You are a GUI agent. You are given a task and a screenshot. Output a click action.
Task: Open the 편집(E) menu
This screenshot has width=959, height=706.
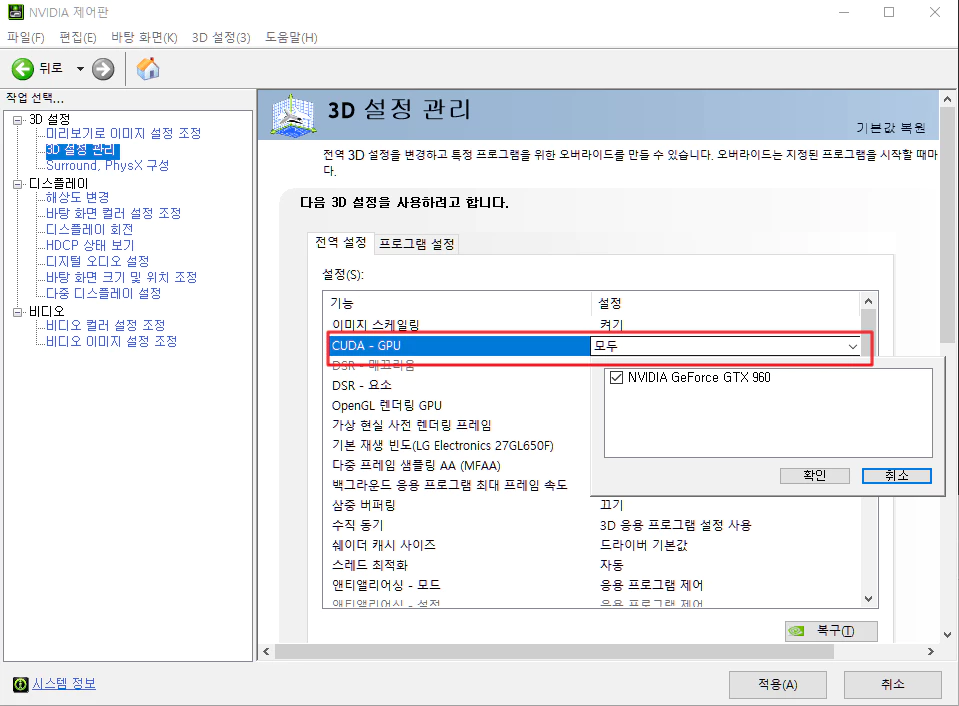78,37
